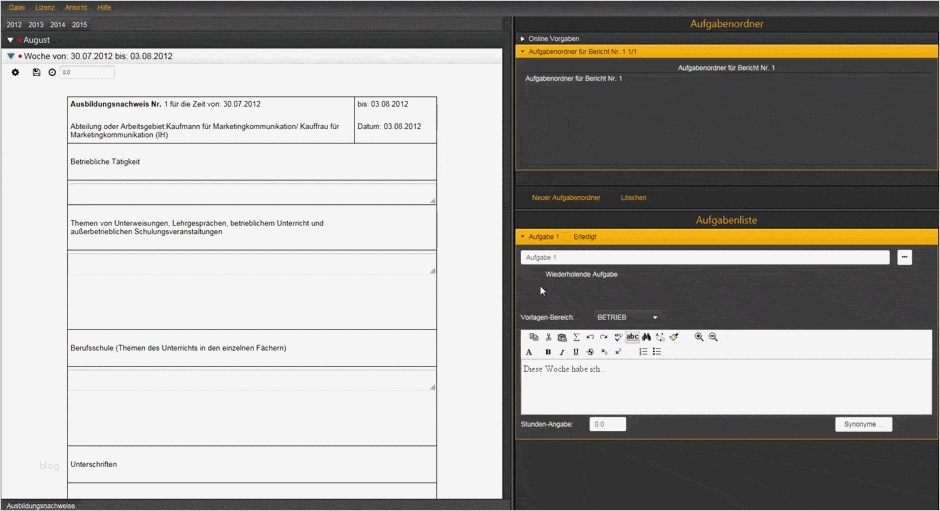The height and width of the screenshot is (511, 940).
Task: Click the gear settings icon under the week header
Action: coord(15,72)
